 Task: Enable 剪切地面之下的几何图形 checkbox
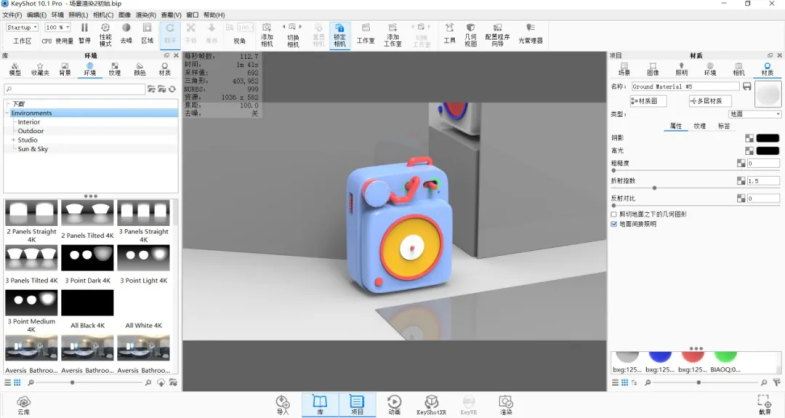coord(614,213)
